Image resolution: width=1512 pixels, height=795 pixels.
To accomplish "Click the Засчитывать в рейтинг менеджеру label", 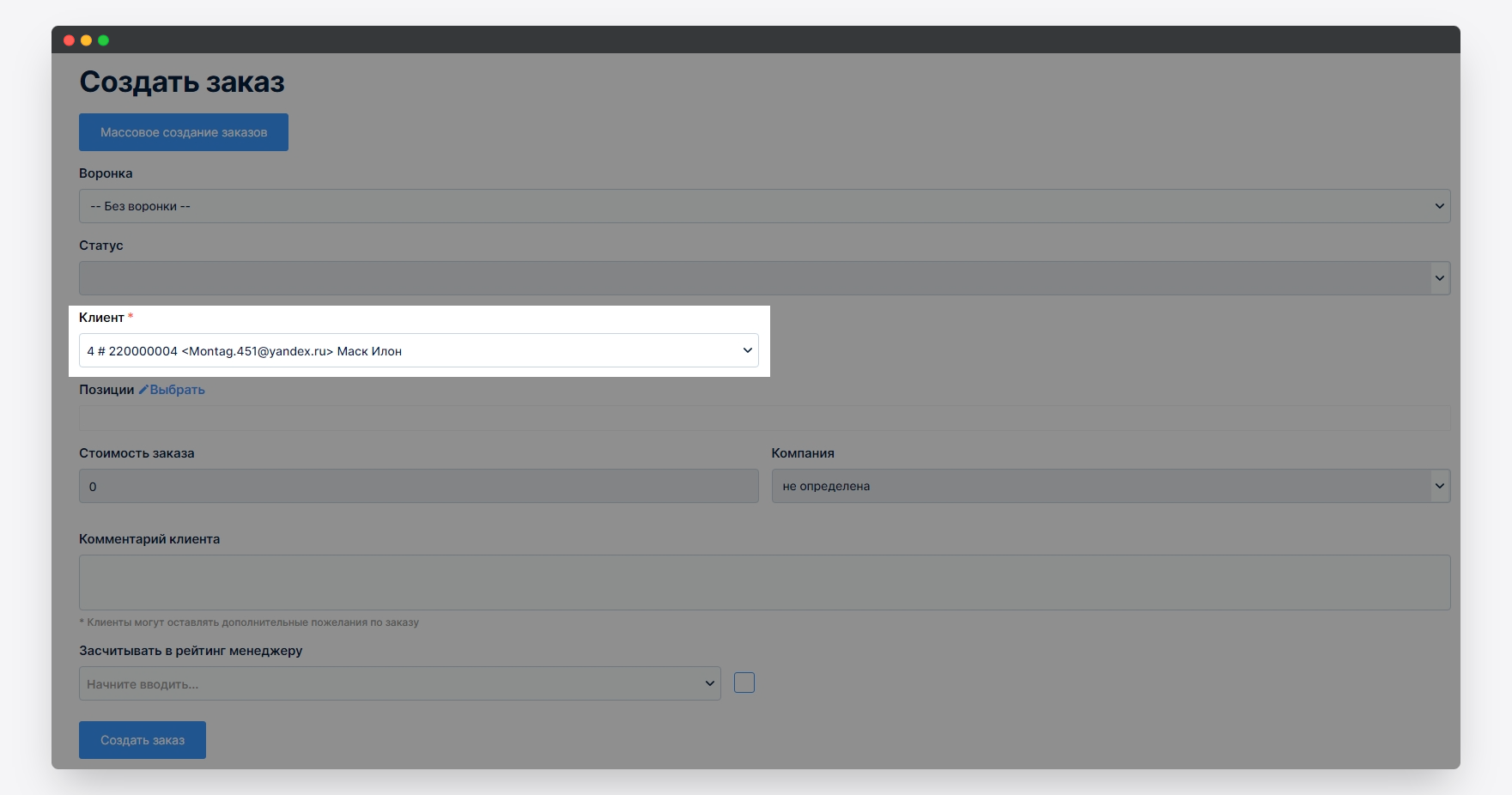I will [x=191, y=651].
